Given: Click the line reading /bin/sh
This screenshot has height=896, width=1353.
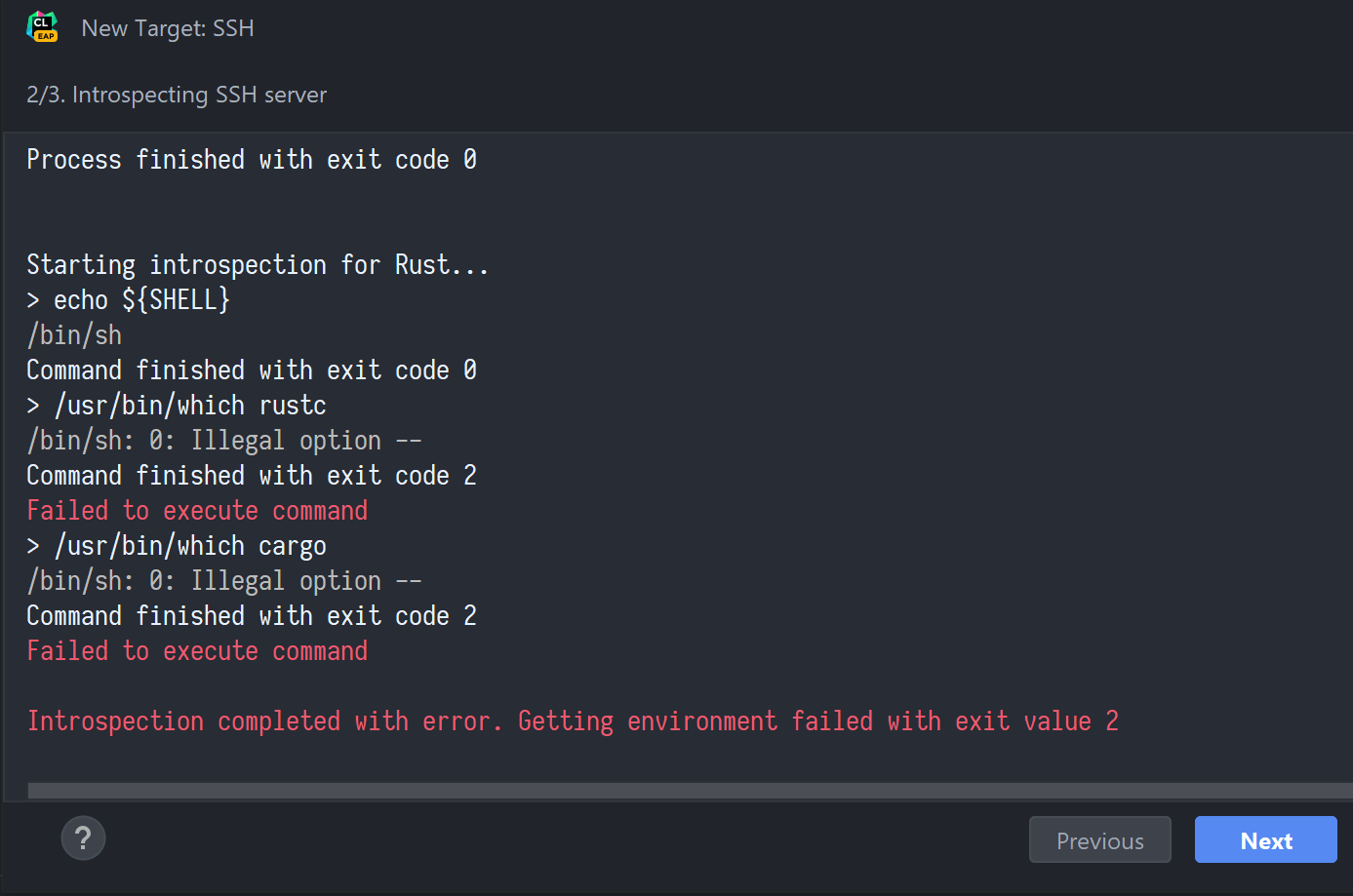Looking at the screenshot, I should point(73,334).
